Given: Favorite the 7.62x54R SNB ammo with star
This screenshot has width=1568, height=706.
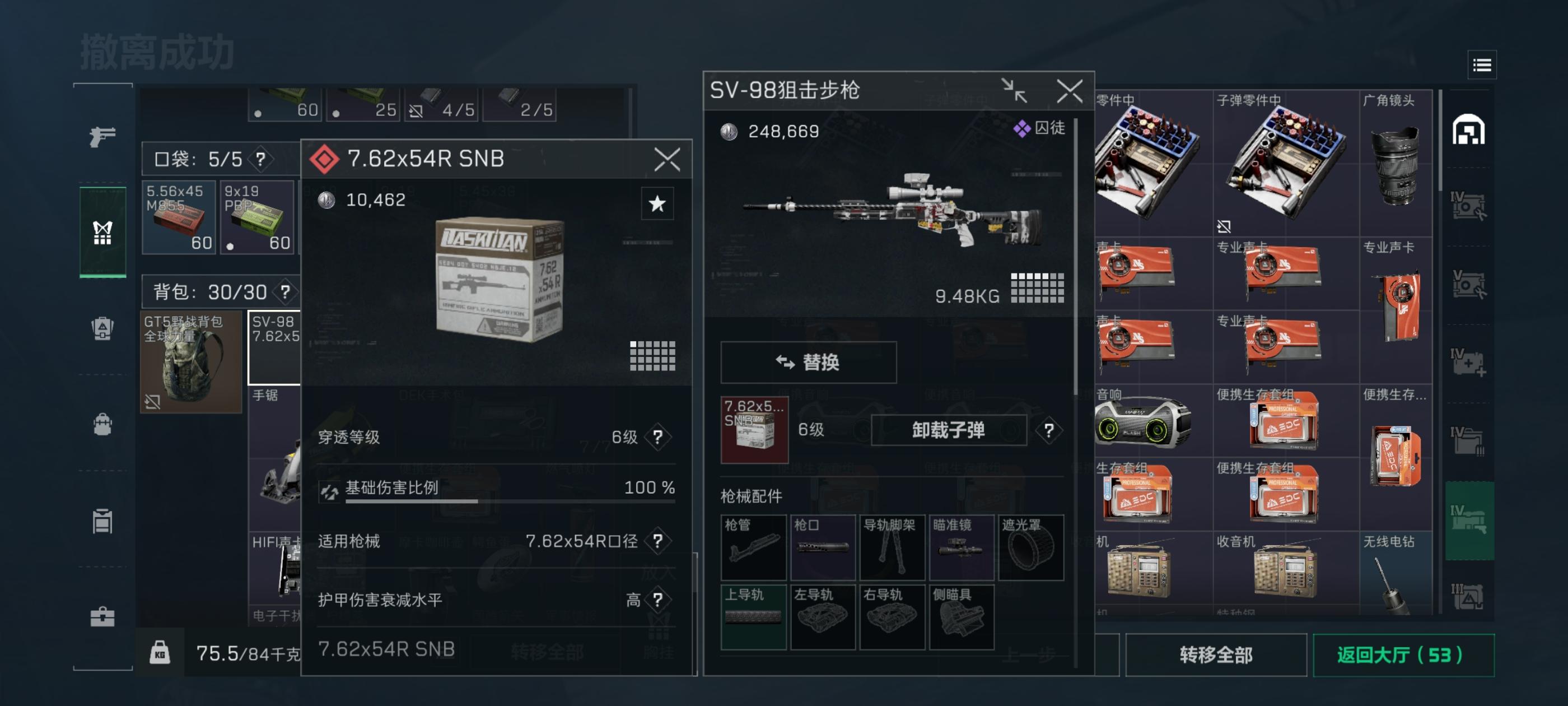Looking at the screenshot, I should coord(657,203).
